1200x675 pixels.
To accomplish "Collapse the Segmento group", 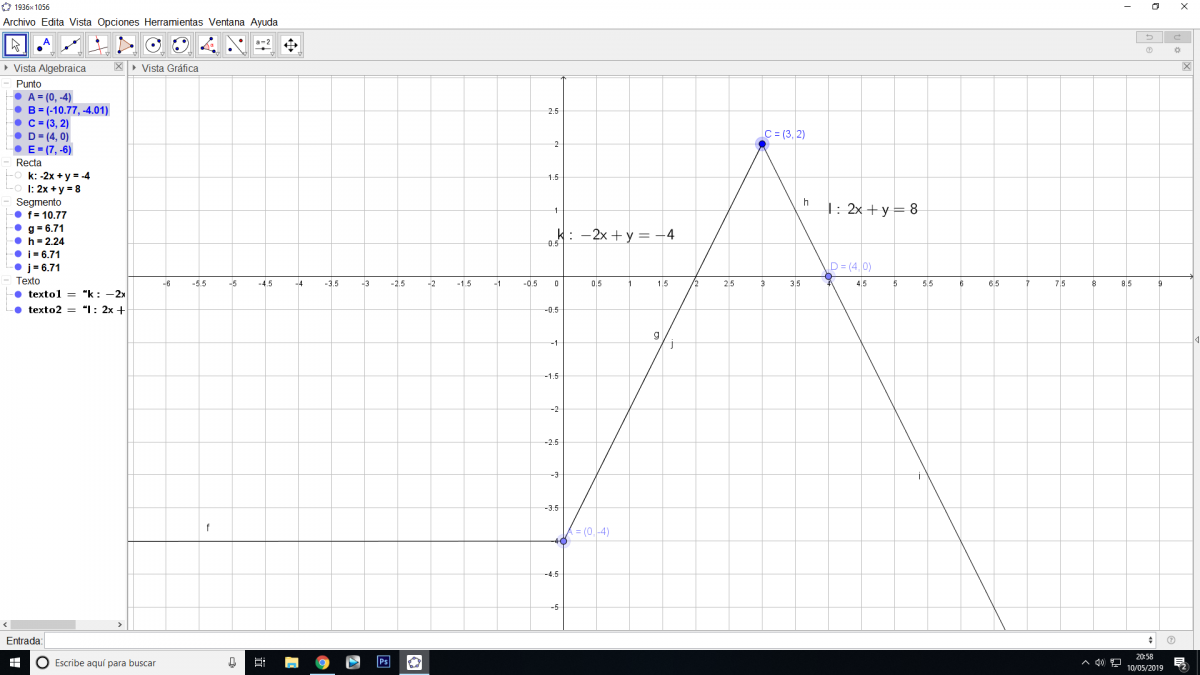I will (7, 202).
